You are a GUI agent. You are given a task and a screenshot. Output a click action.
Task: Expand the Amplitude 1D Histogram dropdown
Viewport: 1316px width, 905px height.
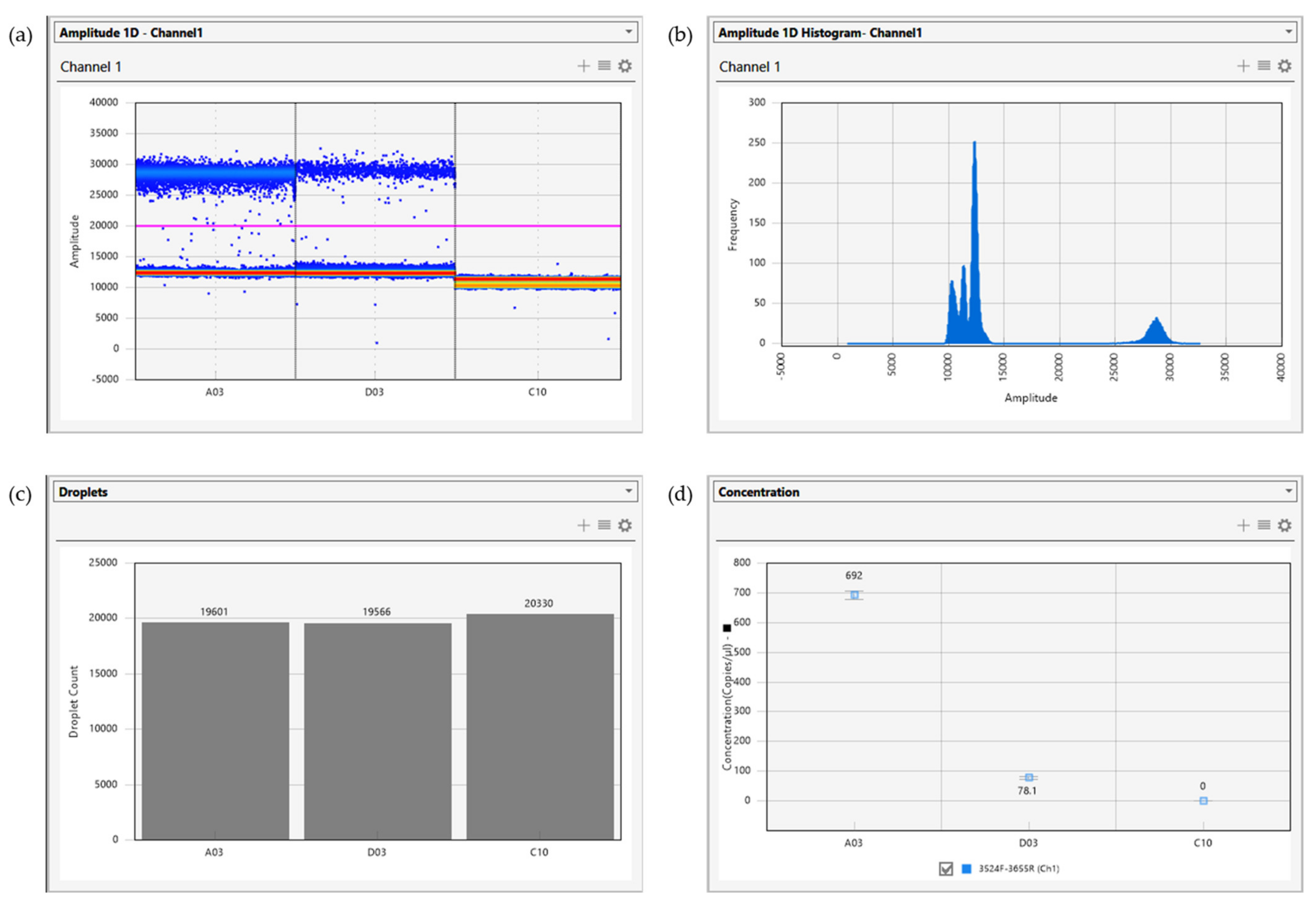pyautogui.click(x=1288, y=32)
